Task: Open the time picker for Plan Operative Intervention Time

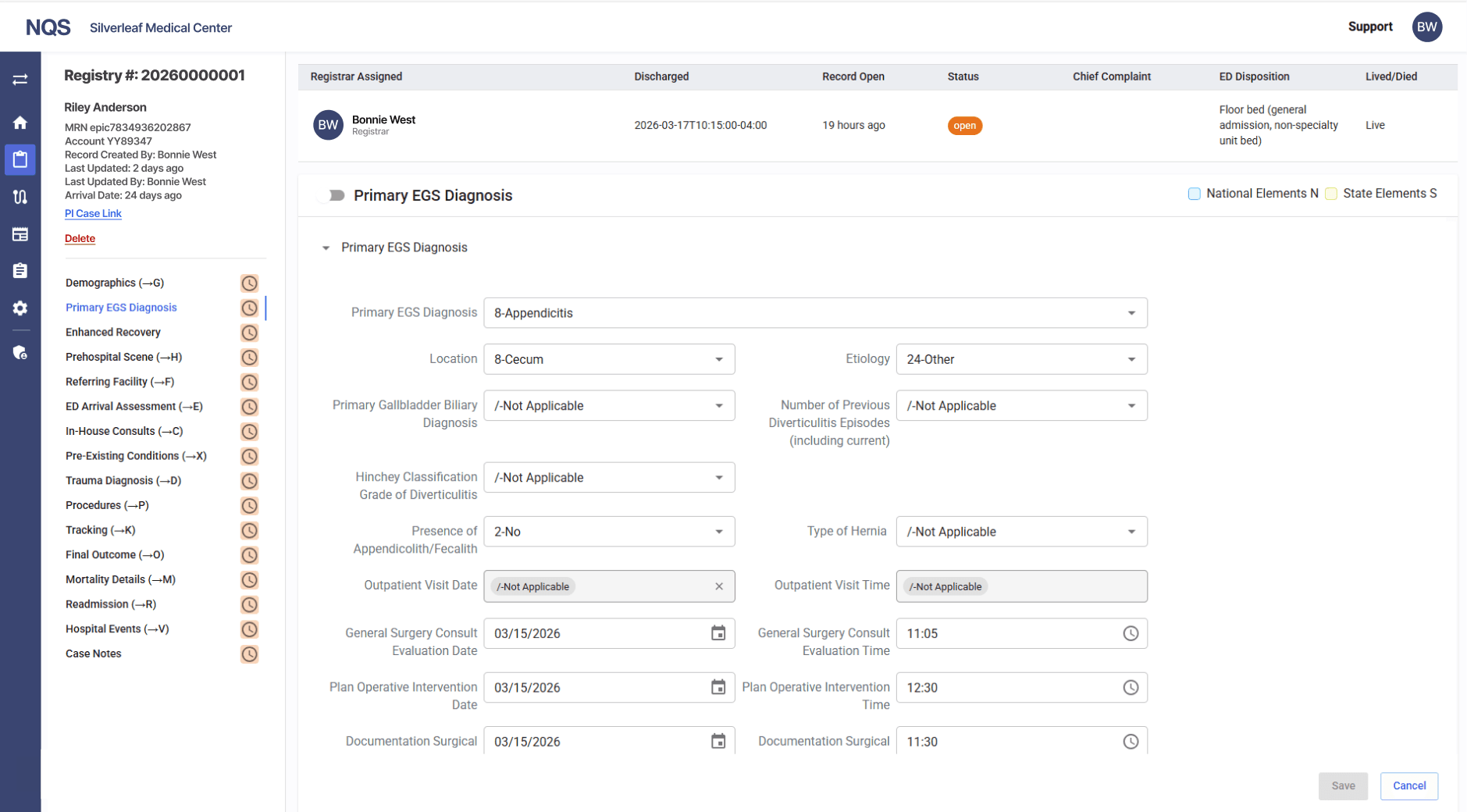Action: tap(1131, 687)
